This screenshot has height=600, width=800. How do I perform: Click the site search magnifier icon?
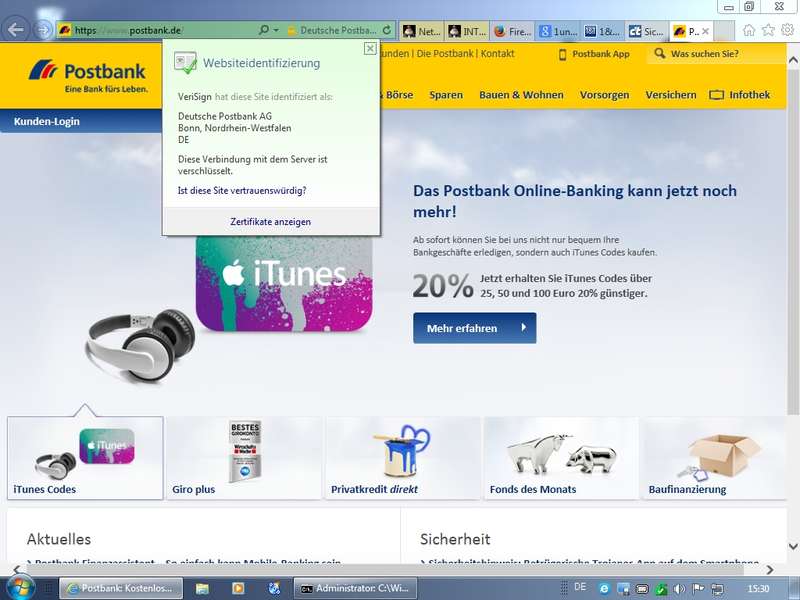[x=660, y=54]
